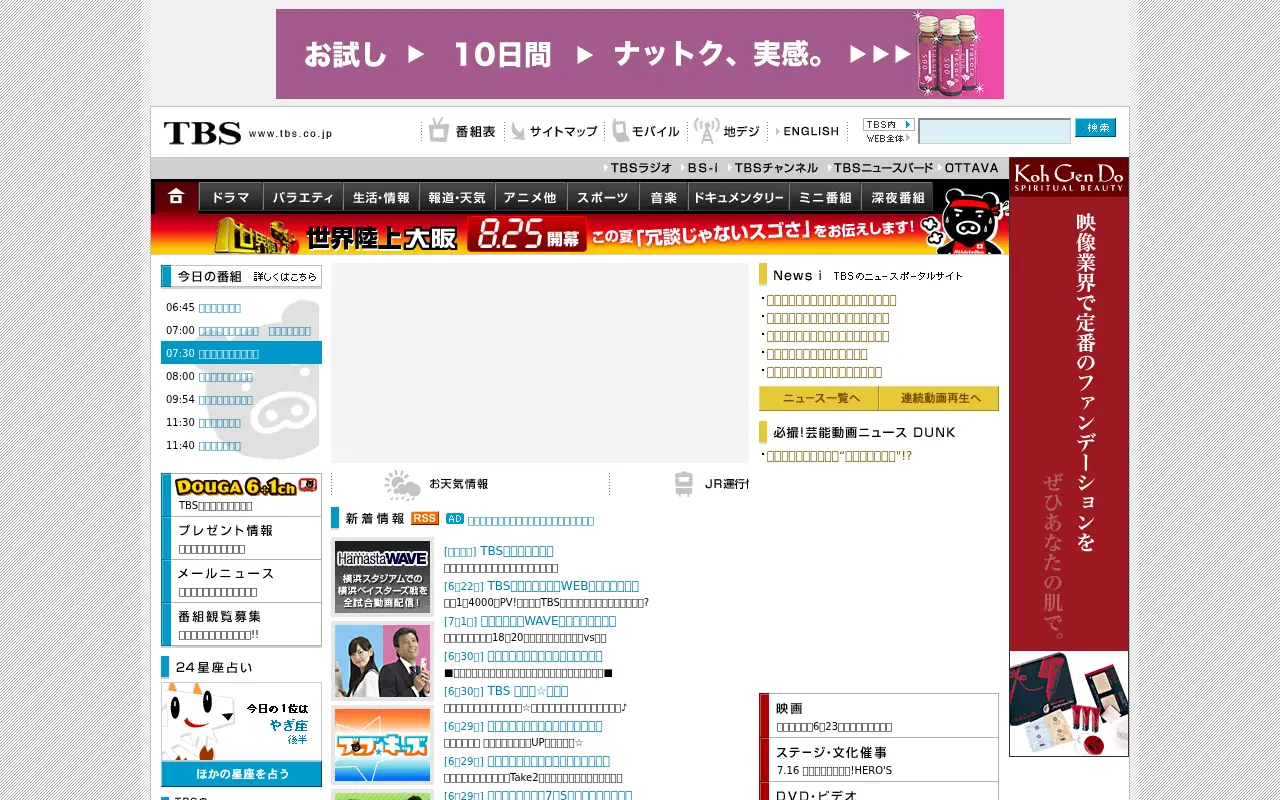
Task: Open the OTTAVA link
Action: pyautogui.click(x=969, y=168)
